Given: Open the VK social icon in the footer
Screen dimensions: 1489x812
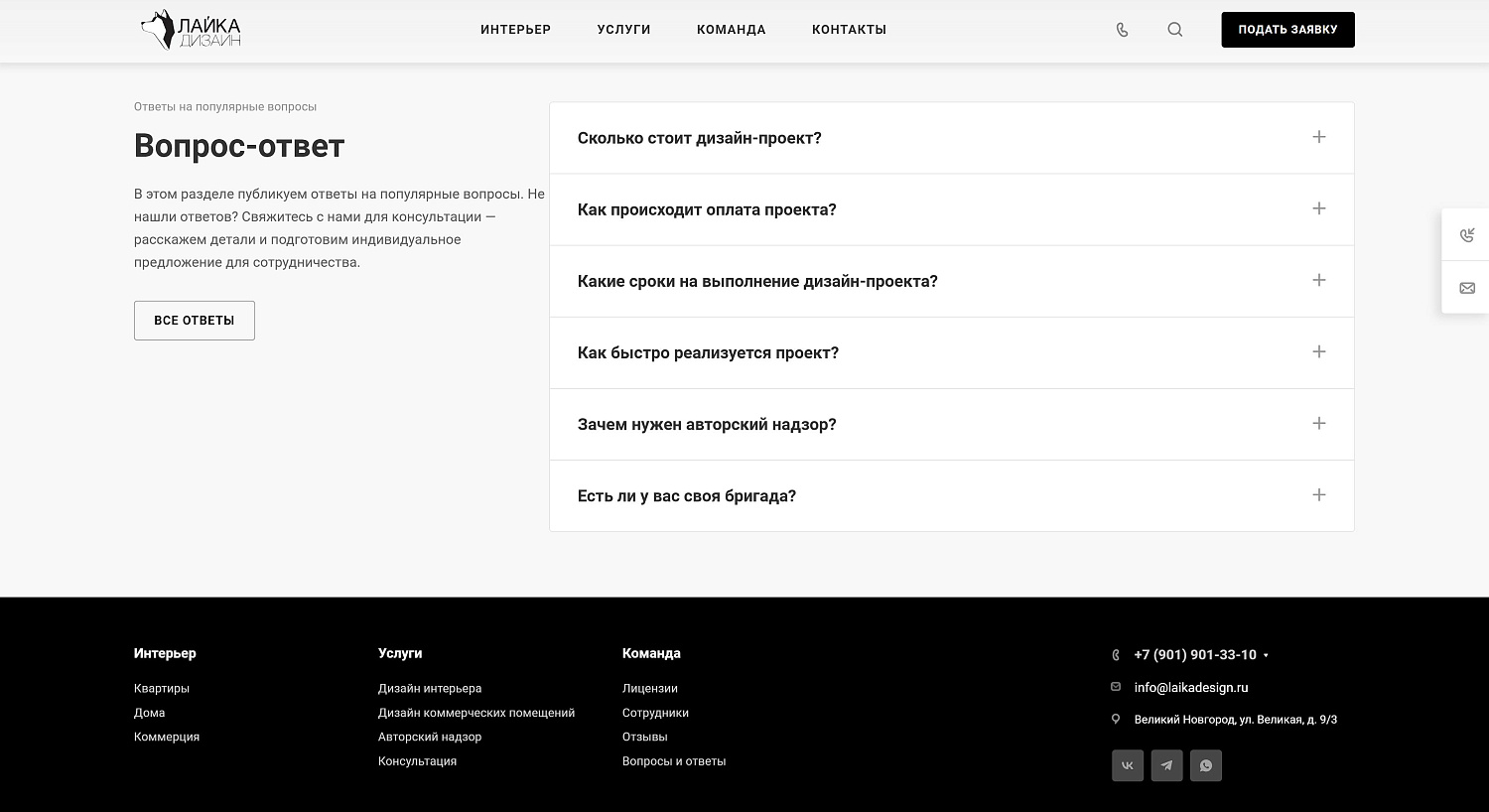Looking at the screenshot, I should point(1127,765).
